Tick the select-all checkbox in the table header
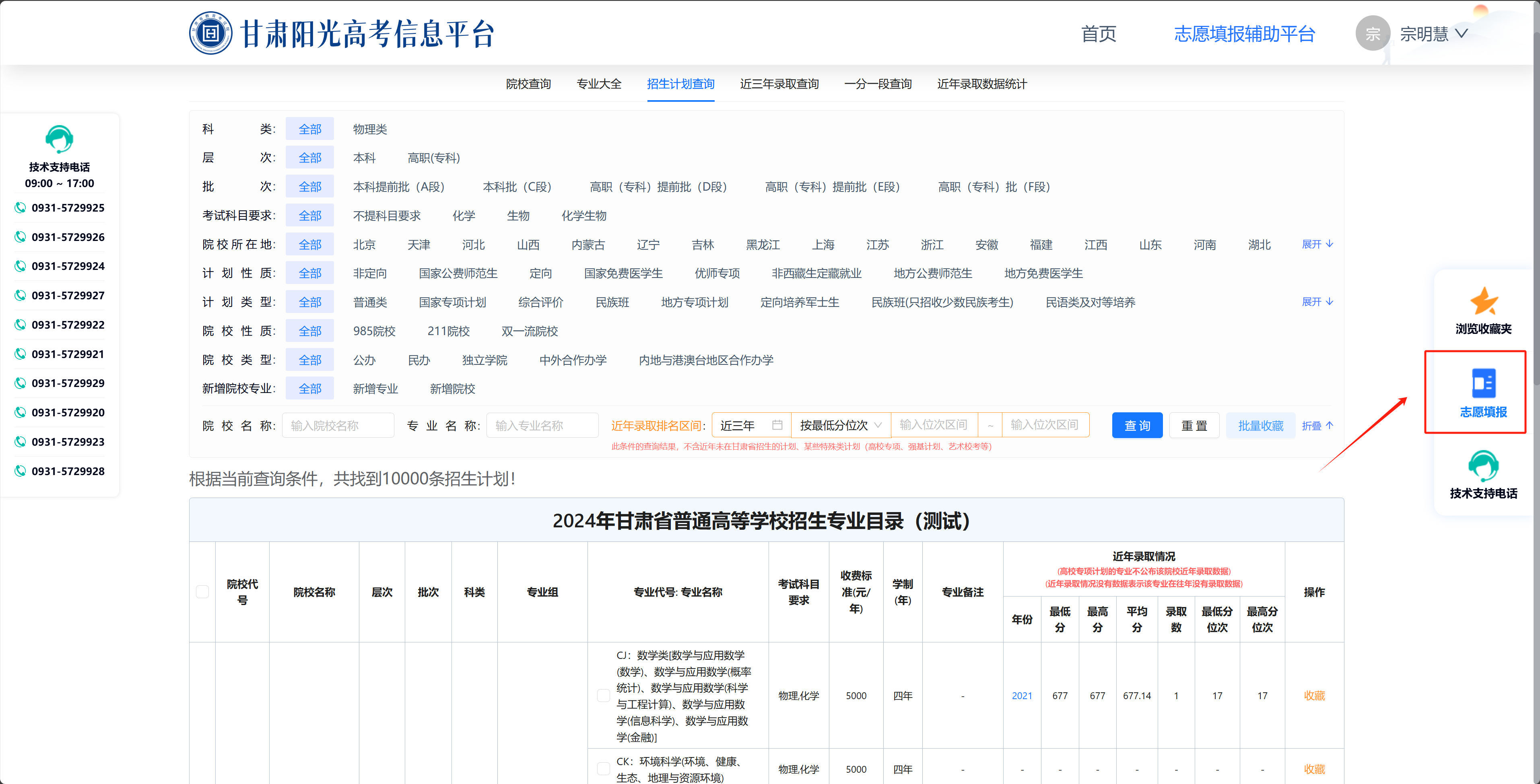This screenshot has height=784, width=1540. [203, 592]
